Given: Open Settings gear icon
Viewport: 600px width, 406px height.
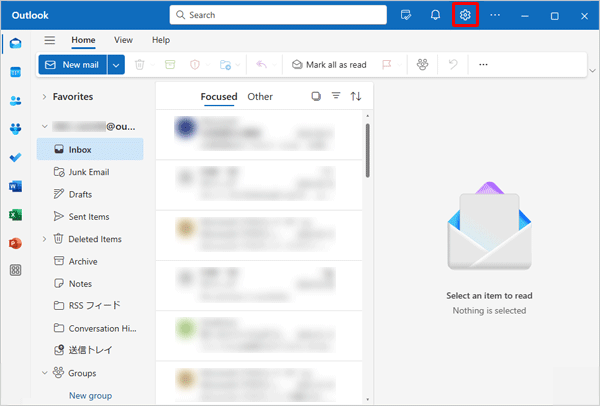Looking at the screenshot, I should [x=465, y=15].
